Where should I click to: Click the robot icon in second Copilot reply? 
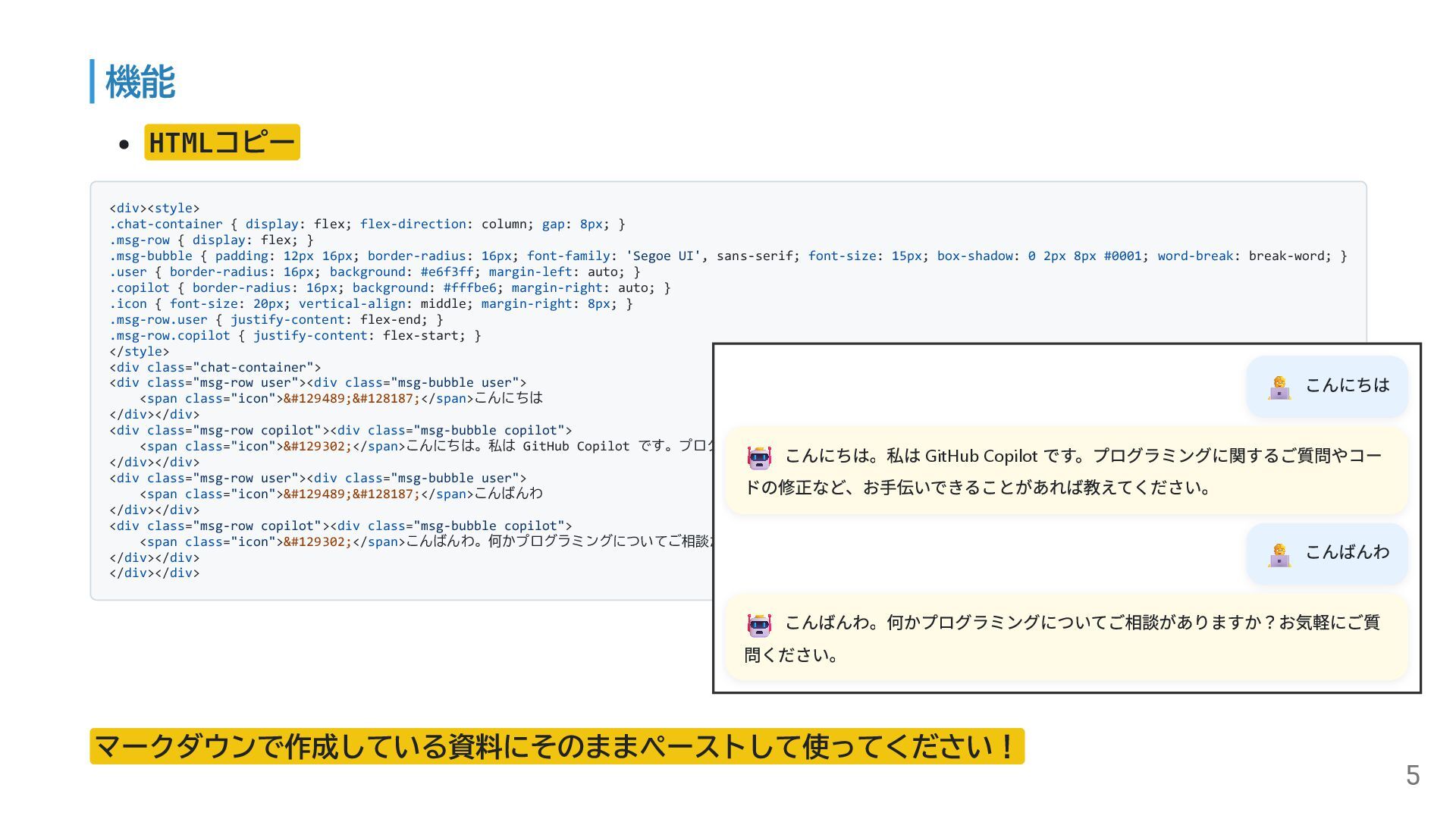[x=759, y=625]
